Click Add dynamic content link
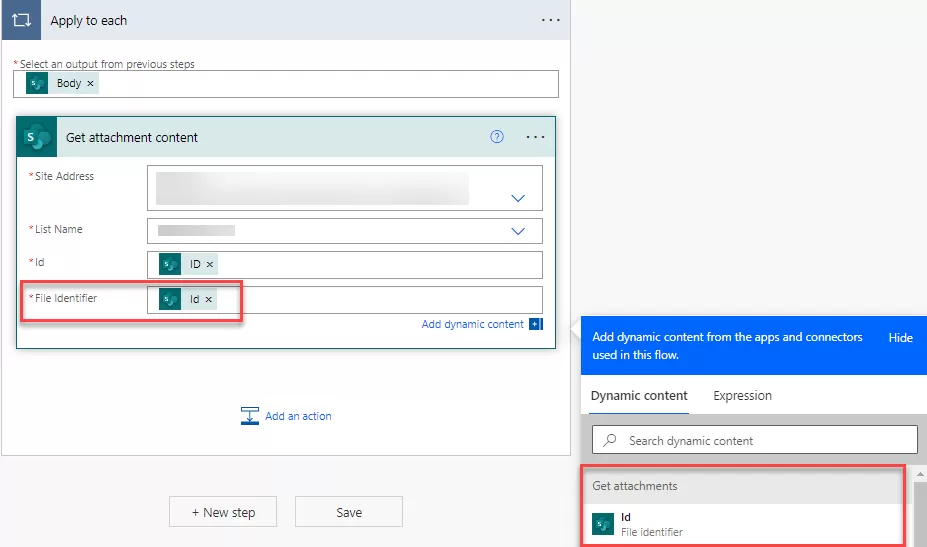The height and width of the screenshot is (547, 927). coord(472,324)
